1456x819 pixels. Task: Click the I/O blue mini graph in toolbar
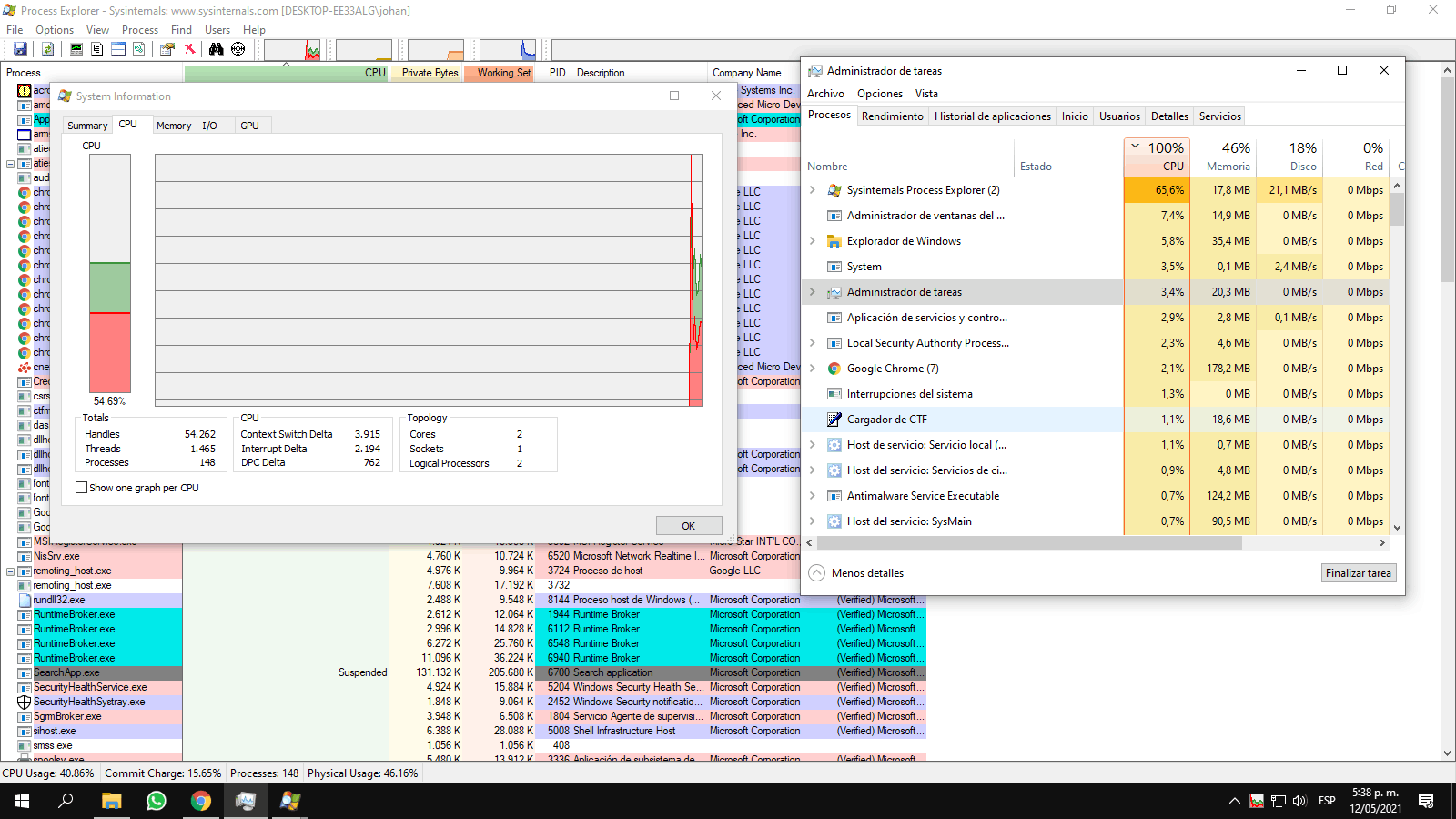(x=508, y=49)
